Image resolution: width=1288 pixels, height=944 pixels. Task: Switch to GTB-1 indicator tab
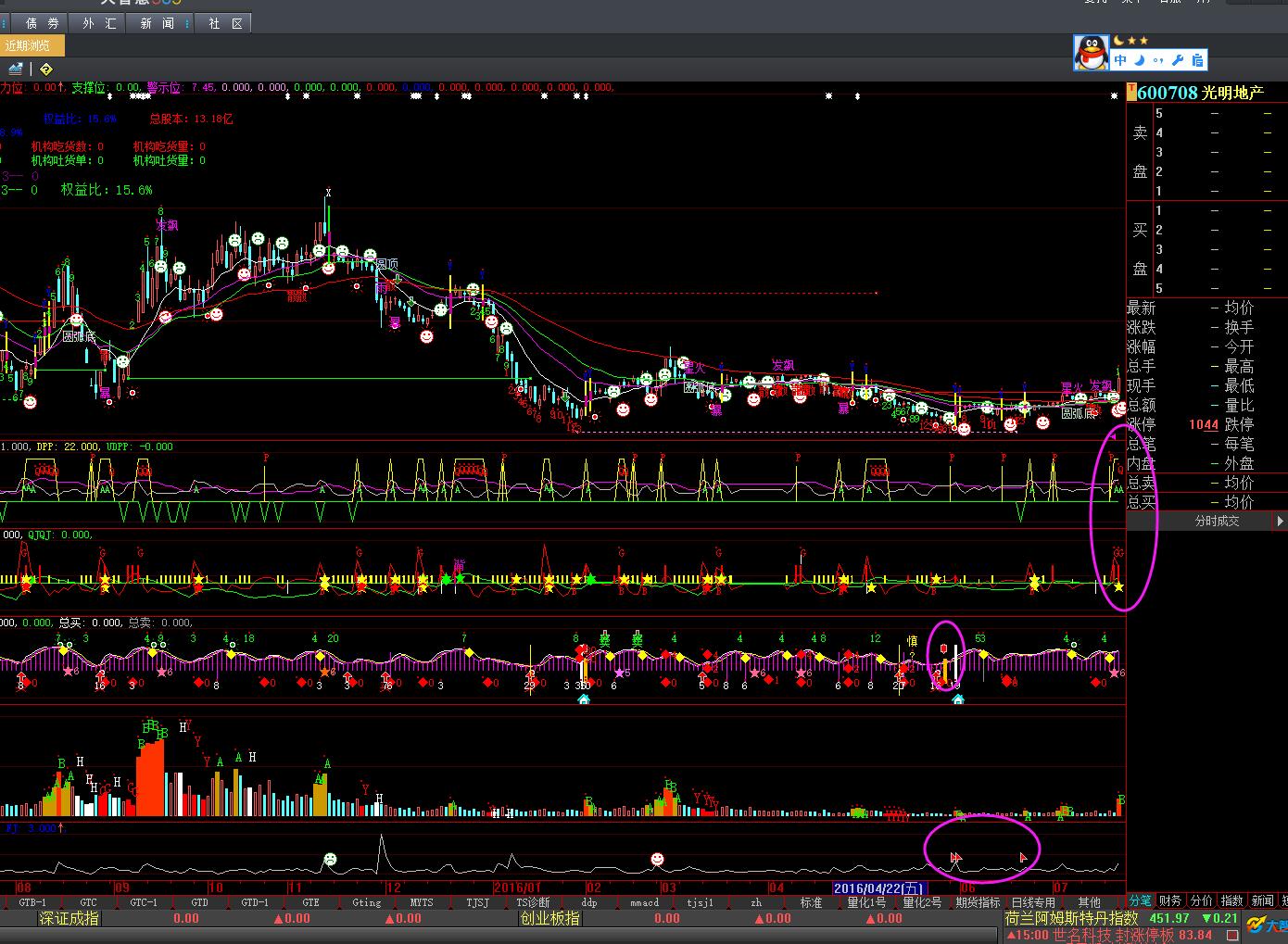pyautogui.click(x=32, y=901)
